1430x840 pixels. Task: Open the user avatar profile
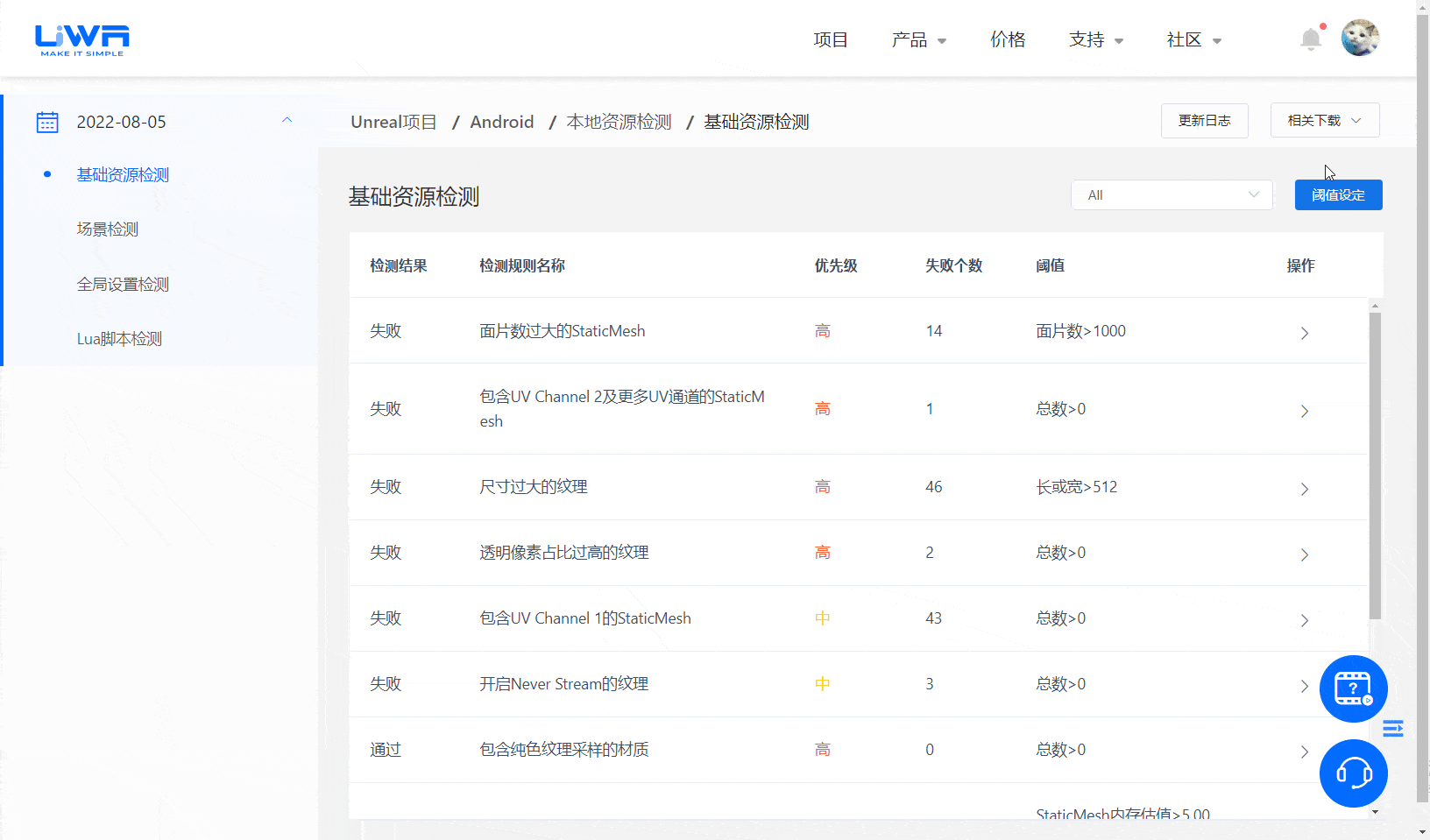click(x=1360, y=38)
